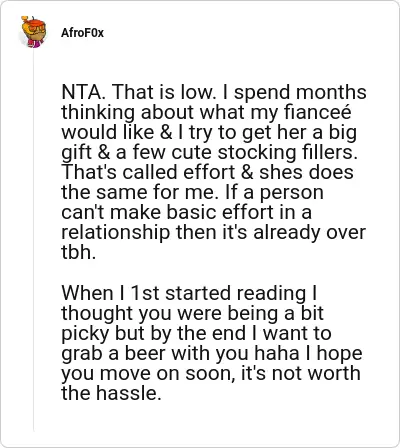Click the final text "the hassle."
The width and height of the screenshot is (400, 448).
coord(111,393)
